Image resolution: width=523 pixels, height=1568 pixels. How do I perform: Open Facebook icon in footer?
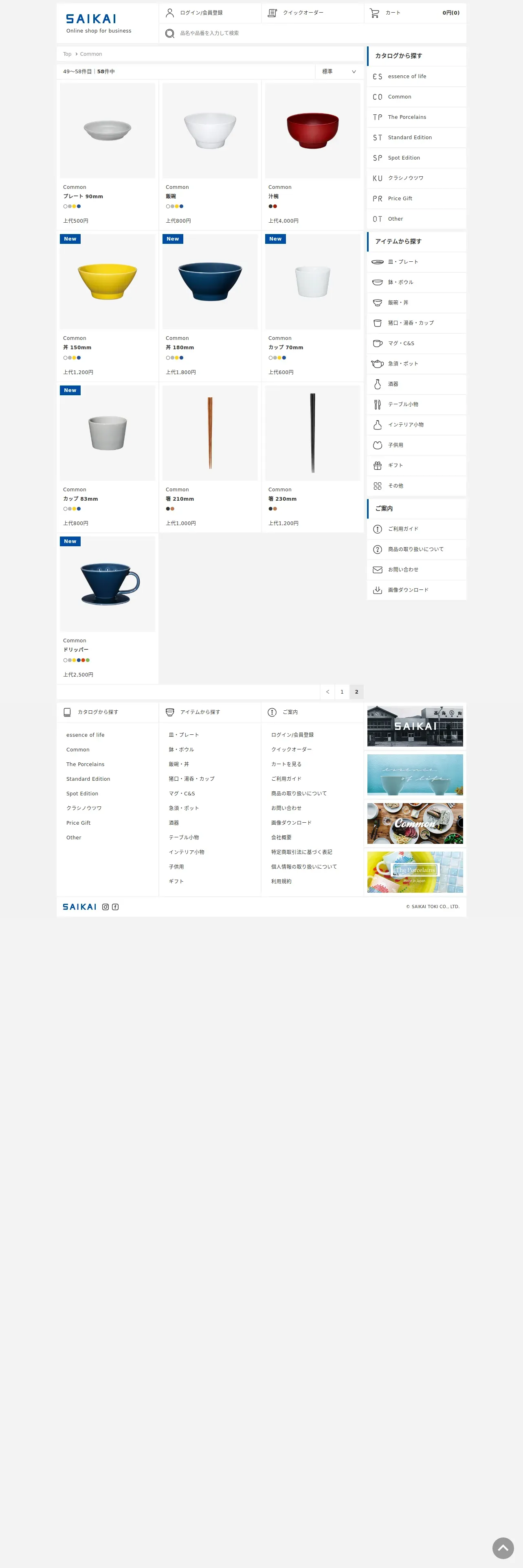tap(115, 907)
